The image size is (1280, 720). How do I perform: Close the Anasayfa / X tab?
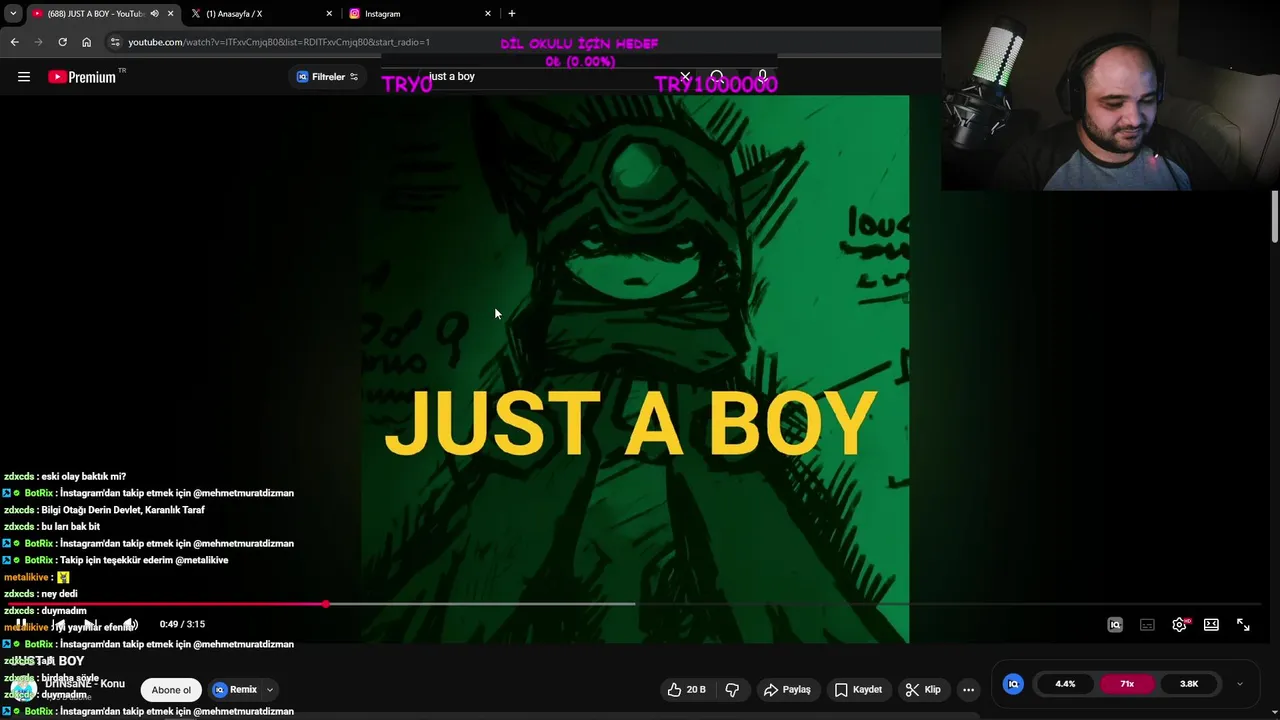[x=329, y=14]
